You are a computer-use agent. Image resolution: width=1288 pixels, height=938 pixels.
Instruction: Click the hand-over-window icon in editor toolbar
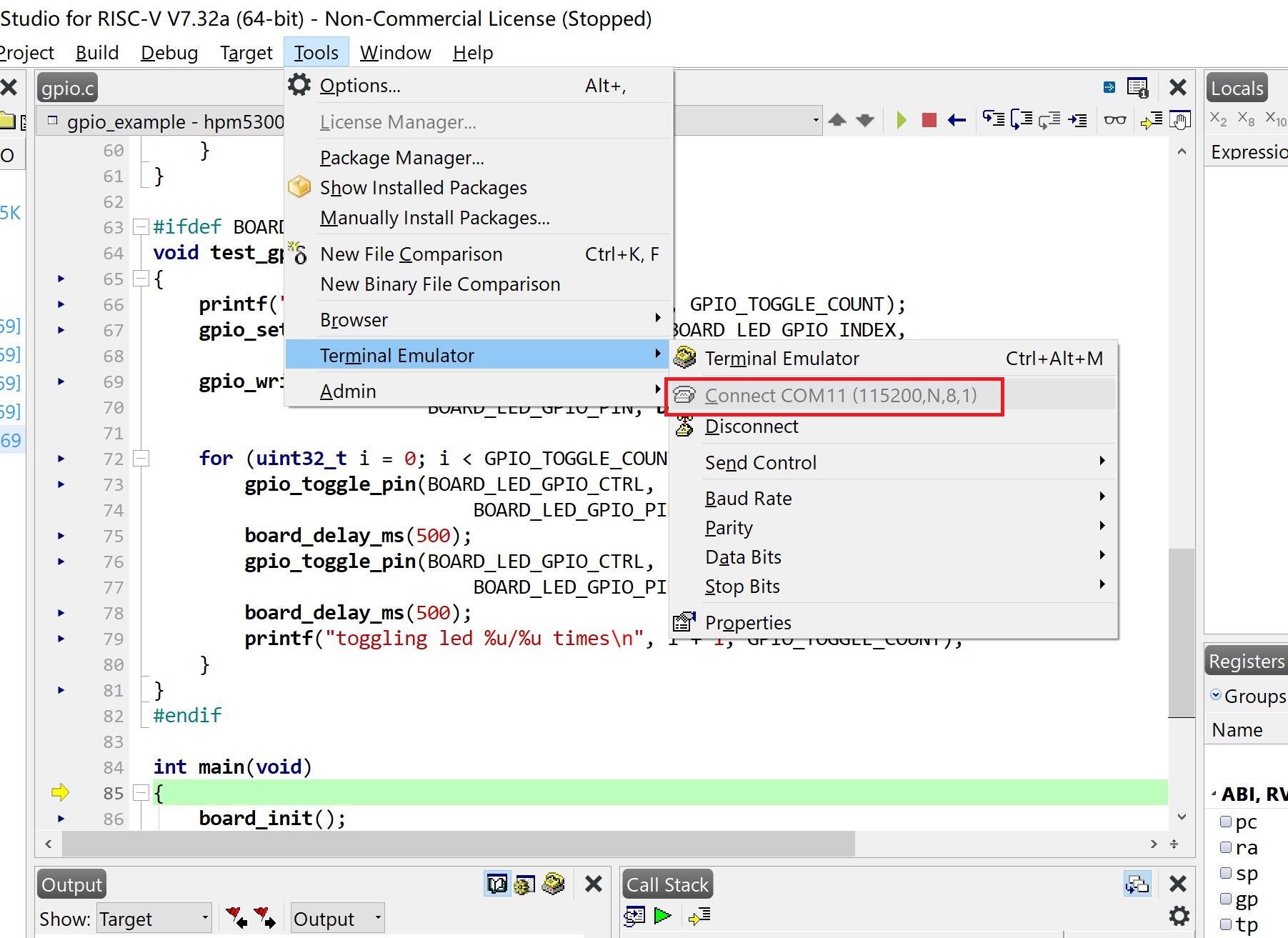(x=1180, y=120)
